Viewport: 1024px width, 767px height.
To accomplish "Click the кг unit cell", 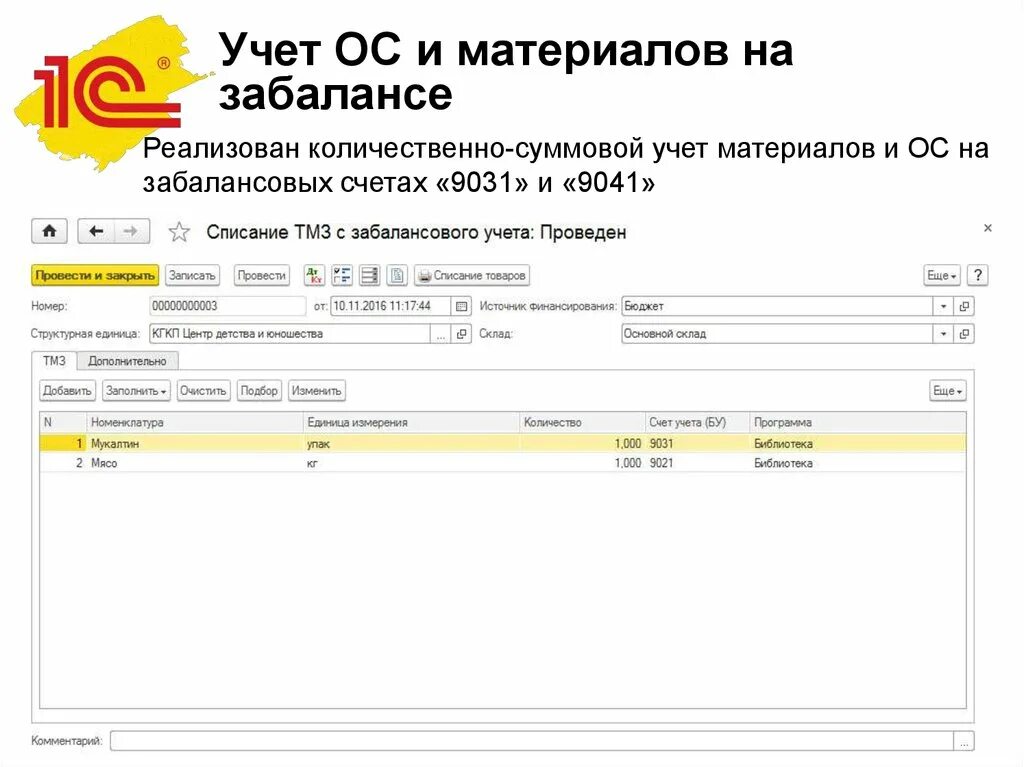I will point(411,463).
